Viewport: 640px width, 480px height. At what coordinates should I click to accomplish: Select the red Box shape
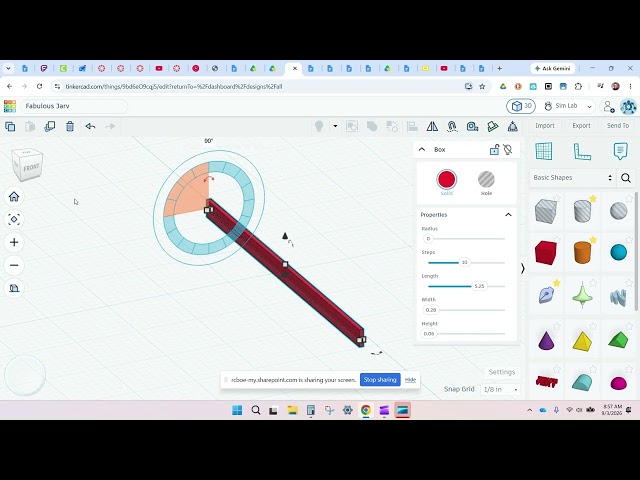[x=546, y=253]
